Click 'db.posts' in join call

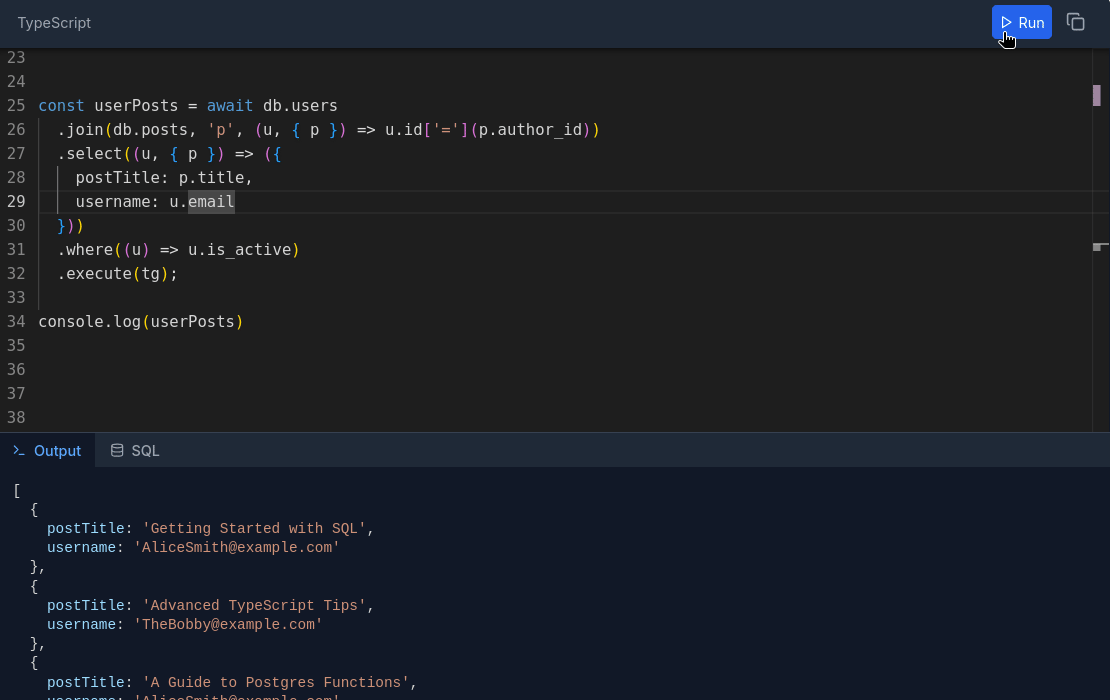150,130
